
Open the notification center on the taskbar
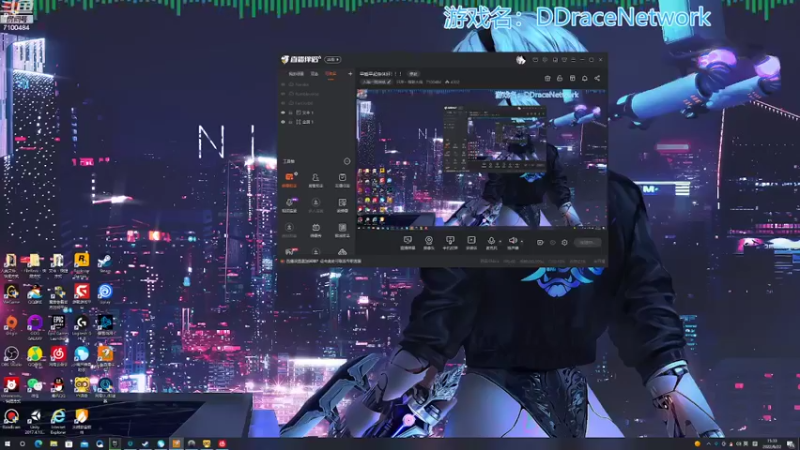click(x=790, y=444)
